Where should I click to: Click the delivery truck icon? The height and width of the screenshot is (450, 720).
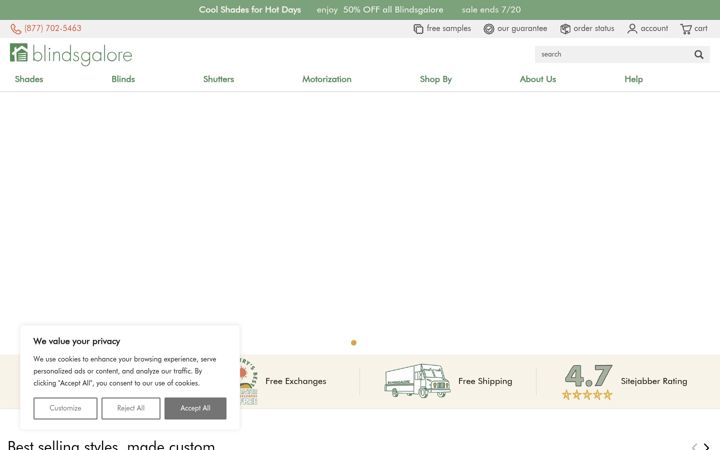417,381
